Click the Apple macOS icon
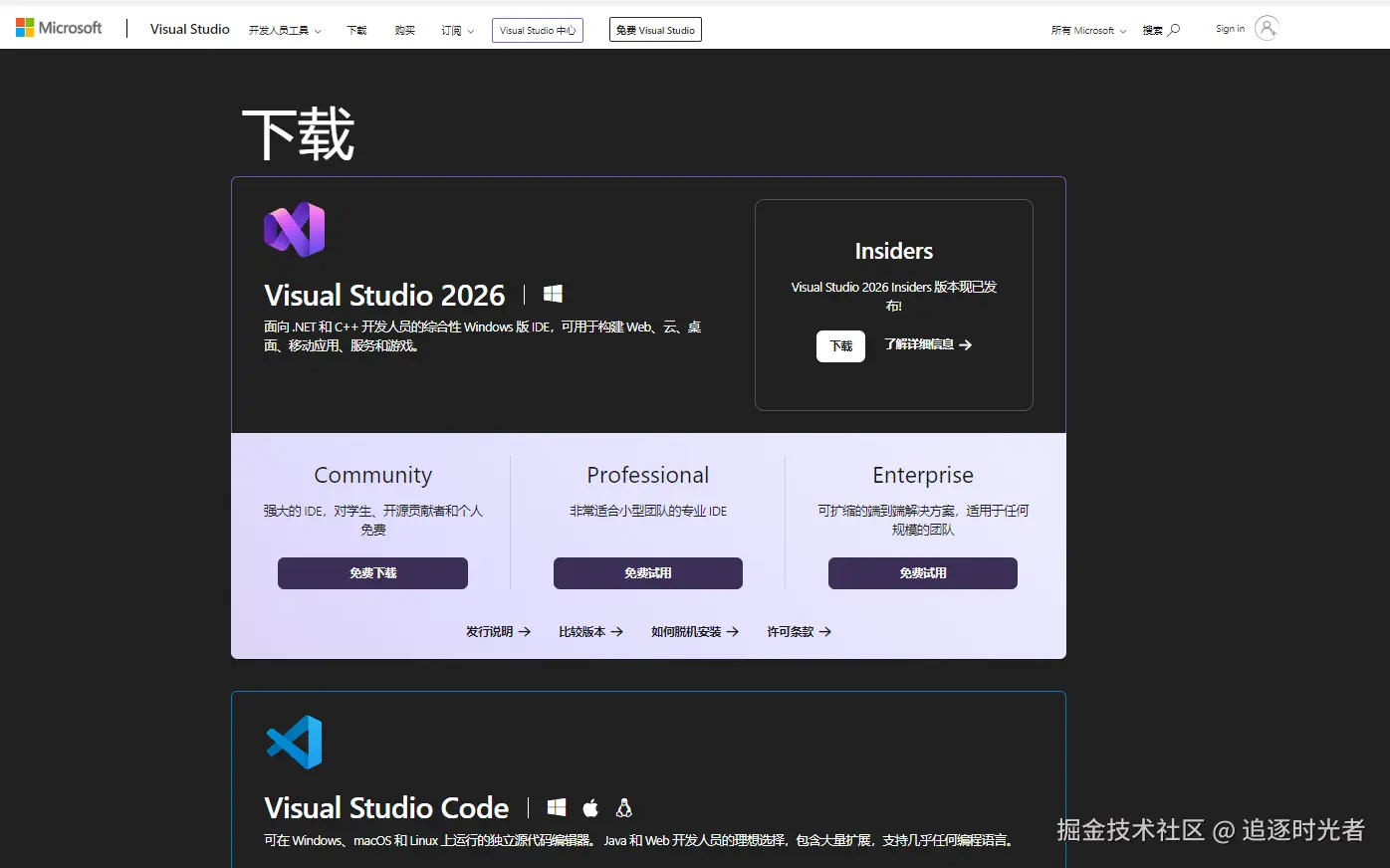Image resolution: width=1390 pixels, height=868 pixels. click(590, 807)
